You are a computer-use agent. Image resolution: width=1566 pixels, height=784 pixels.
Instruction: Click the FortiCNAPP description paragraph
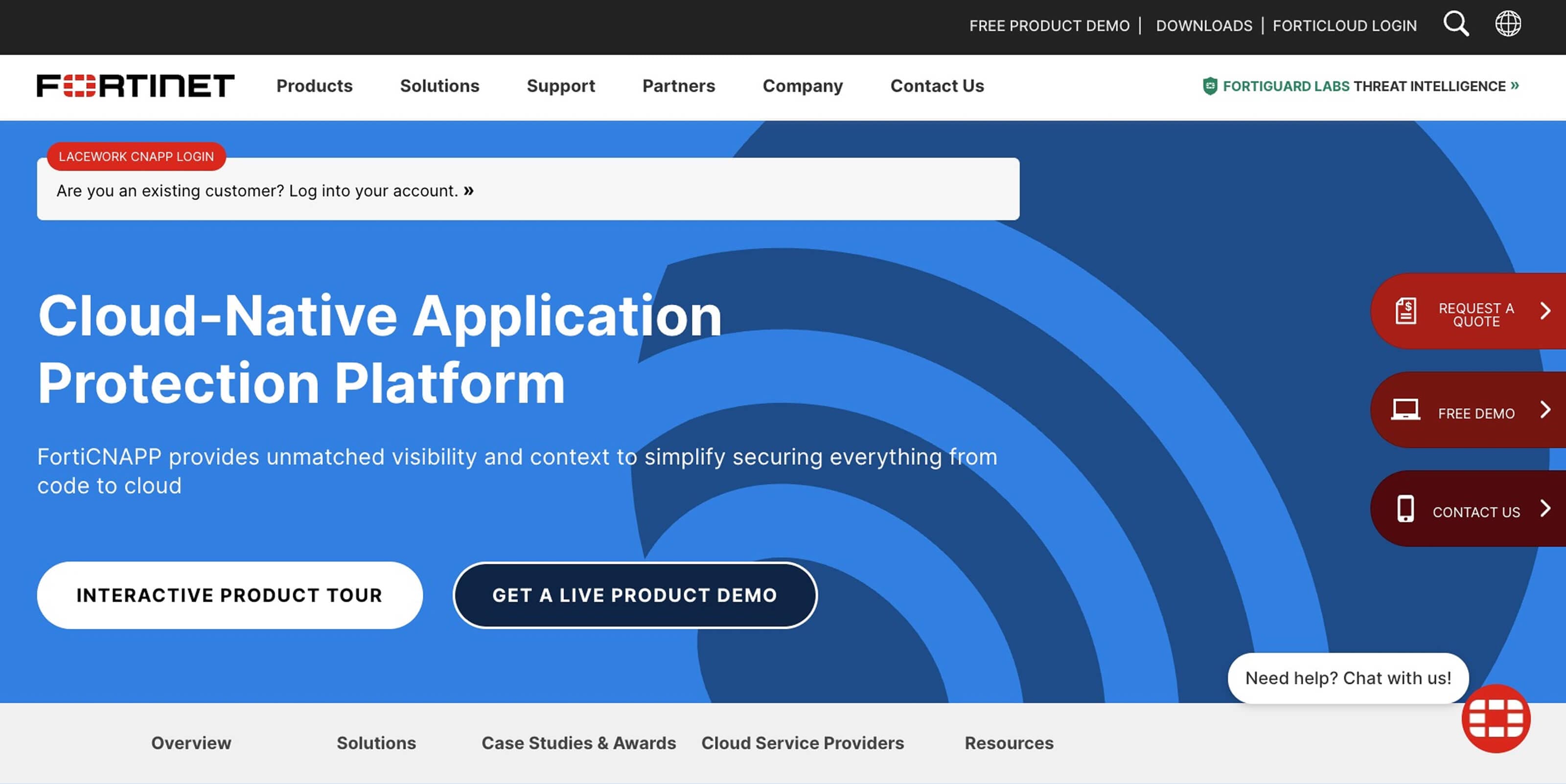(x=517, y=471)
